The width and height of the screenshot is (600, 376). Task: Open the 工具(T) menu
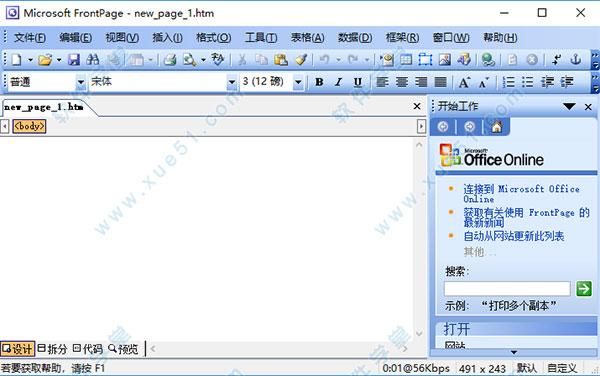pos(261,37)
